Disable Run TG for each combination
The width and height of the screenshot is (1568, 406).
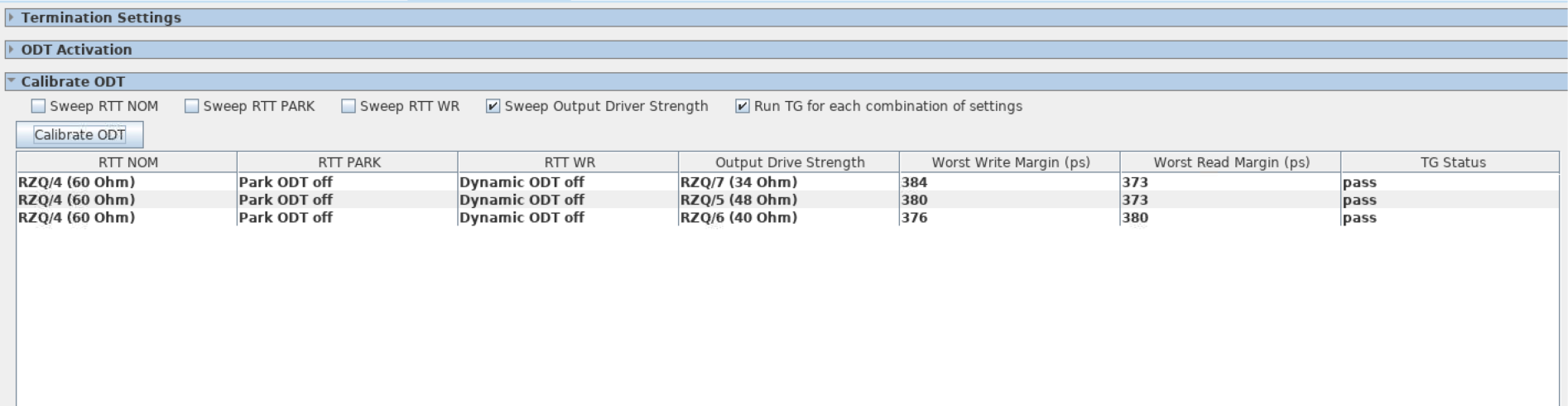[x=743, y=106]
